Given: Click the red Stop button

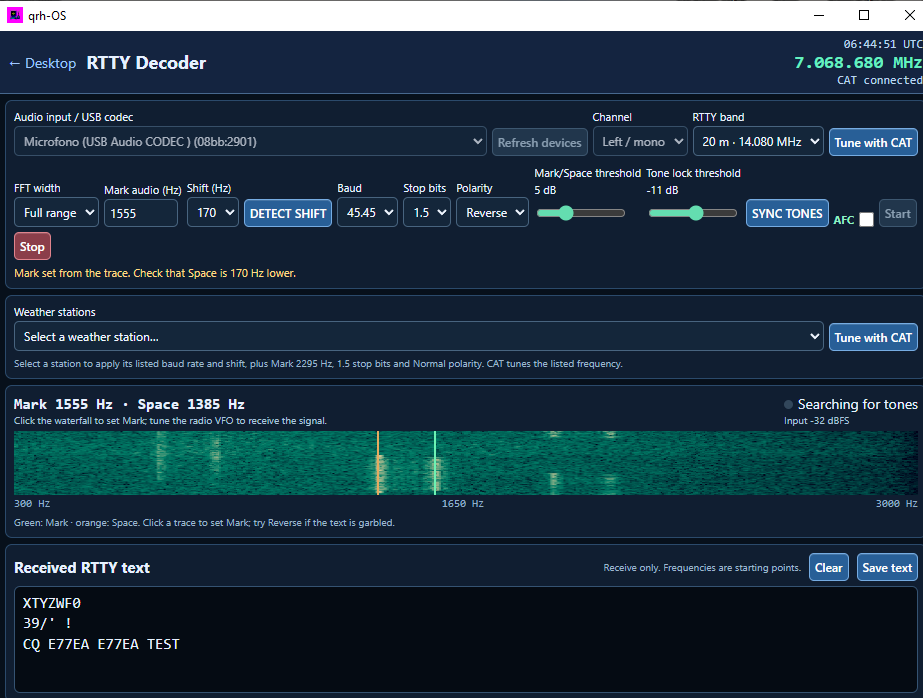Looking at the screenshot, I should click(32, 246).
